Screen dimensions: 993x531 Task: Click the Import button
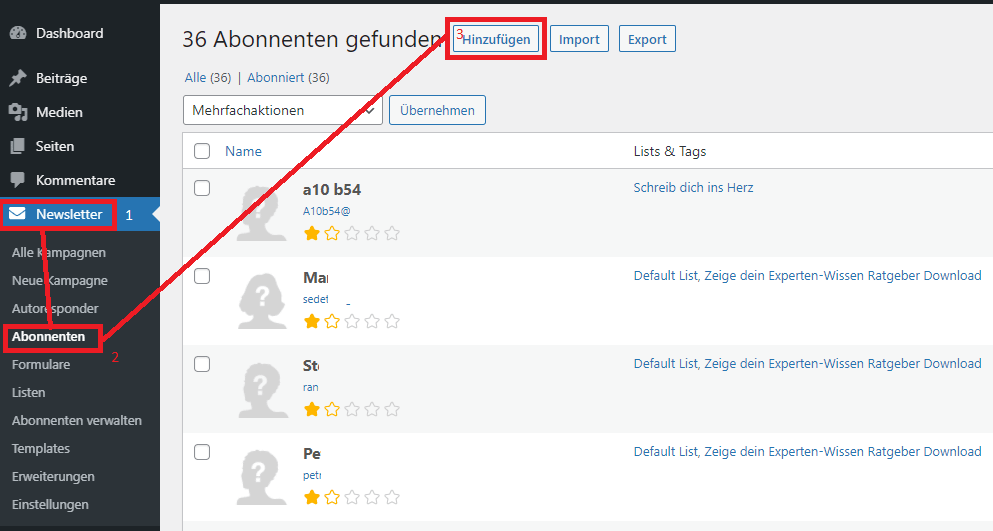point(579,39)
